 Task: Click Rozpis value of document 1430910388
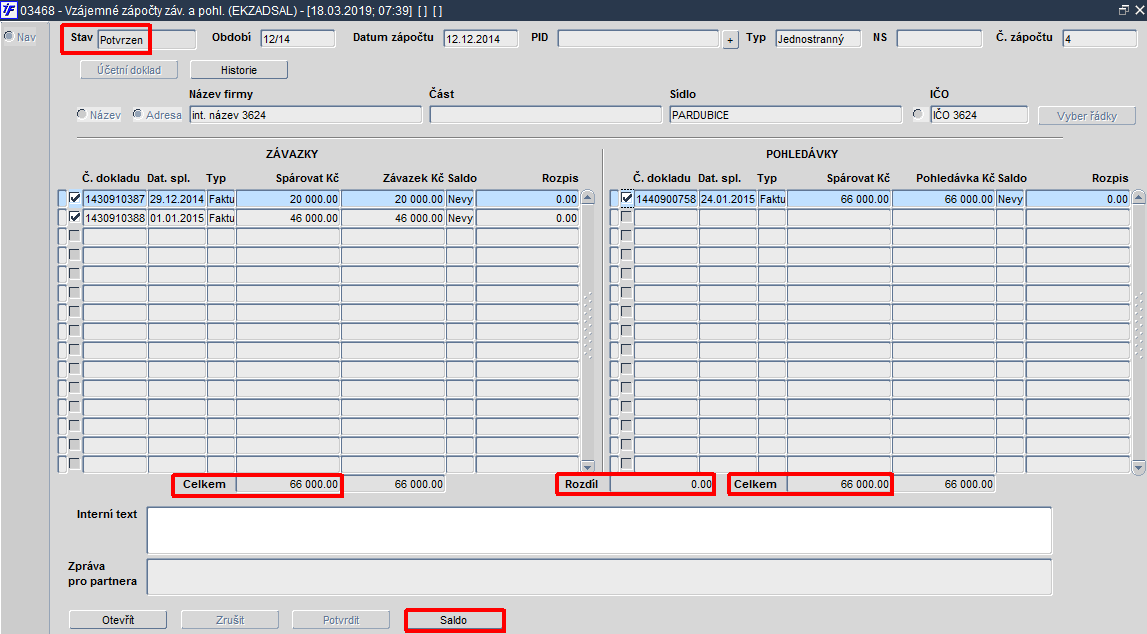click(x=527, y=218)
